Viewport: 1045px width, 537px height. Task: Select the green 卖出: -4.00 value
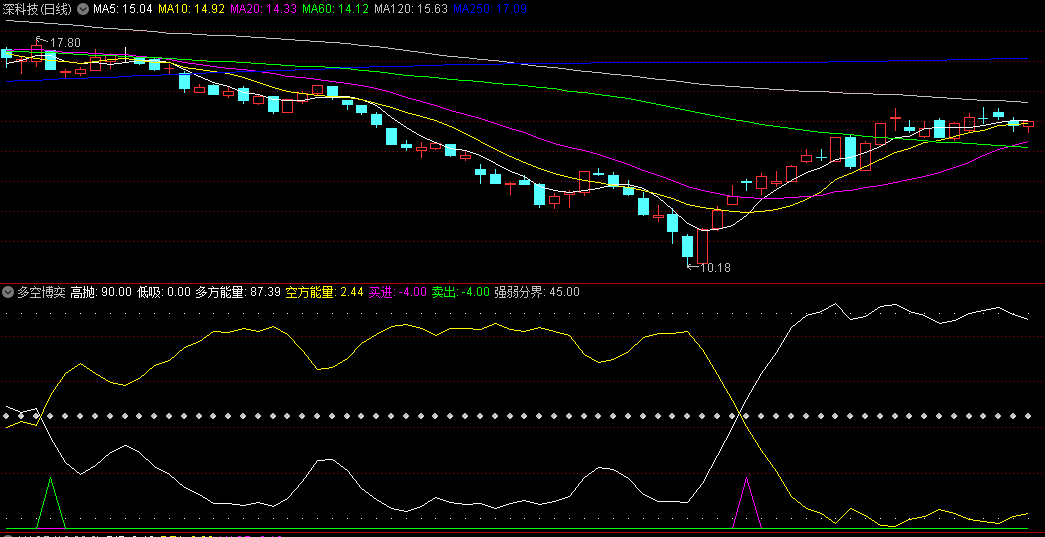(x=461, y=292)
